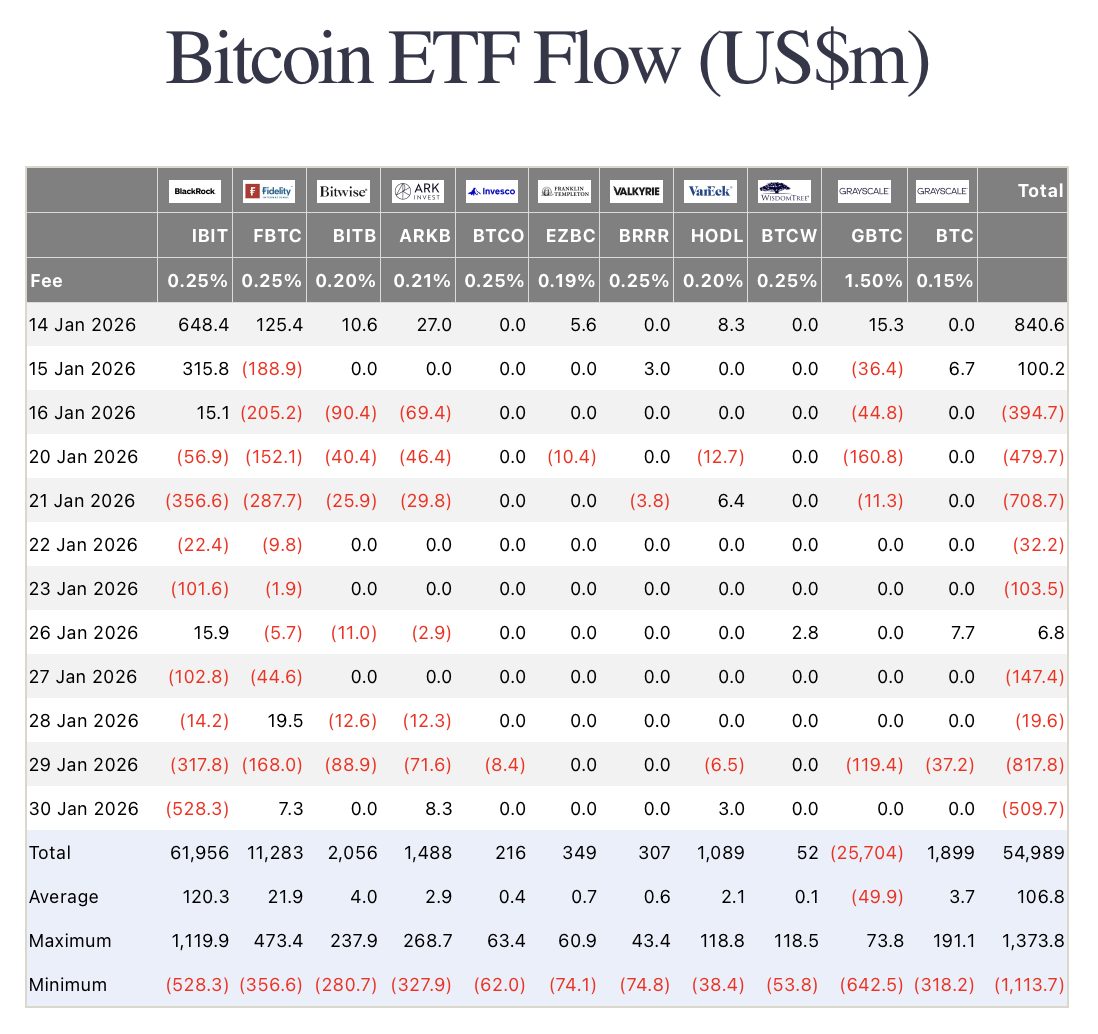Image resolution: width=1098 pixels, height=1034 pixels.
Task: Click the VanEck logo icon
Action: [710, 191]
